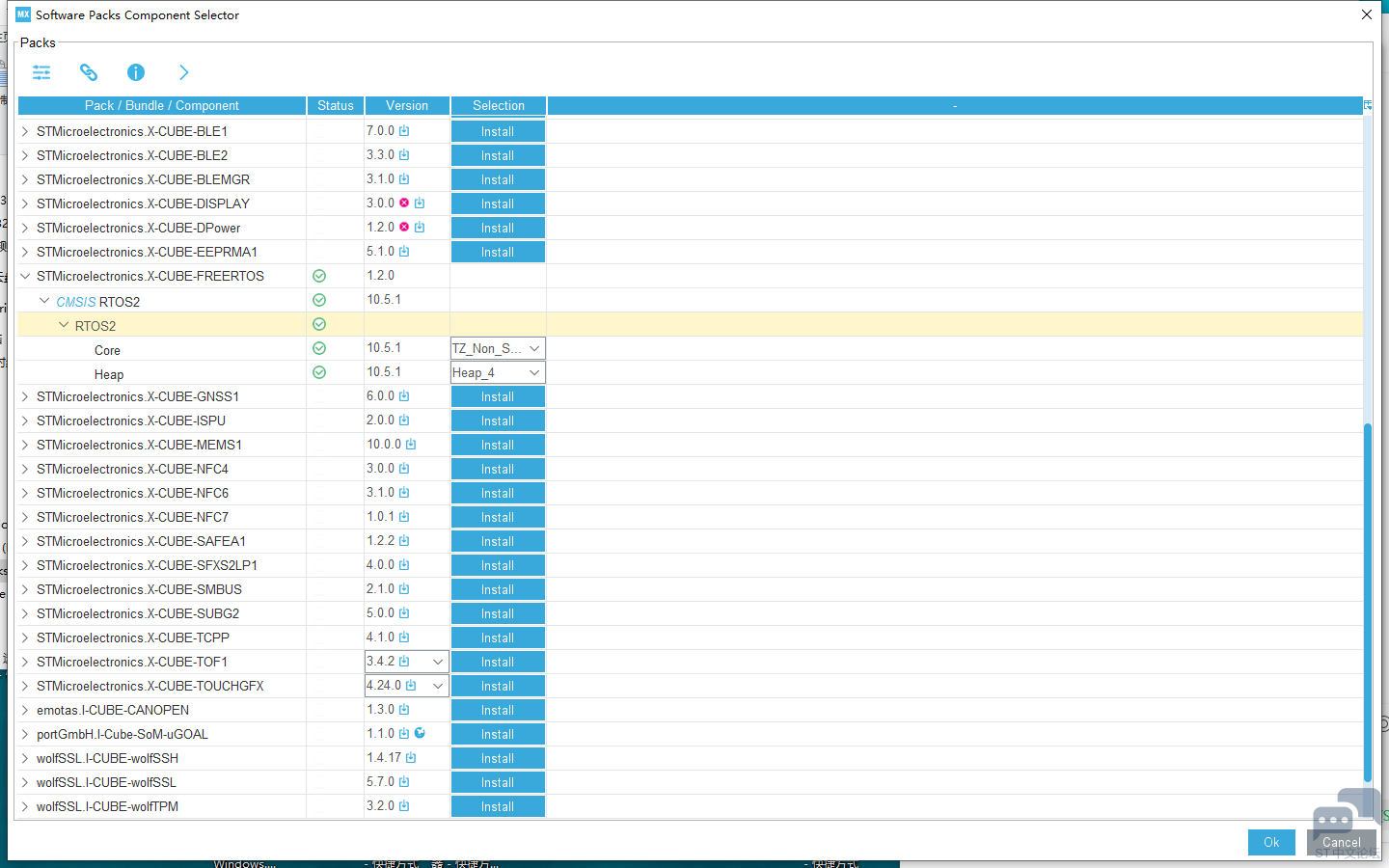Click download icon beside I-CUBE-wolfTPM version 3.2.0
Viewport: 1389px width, 868px height.
pos(404,806)
